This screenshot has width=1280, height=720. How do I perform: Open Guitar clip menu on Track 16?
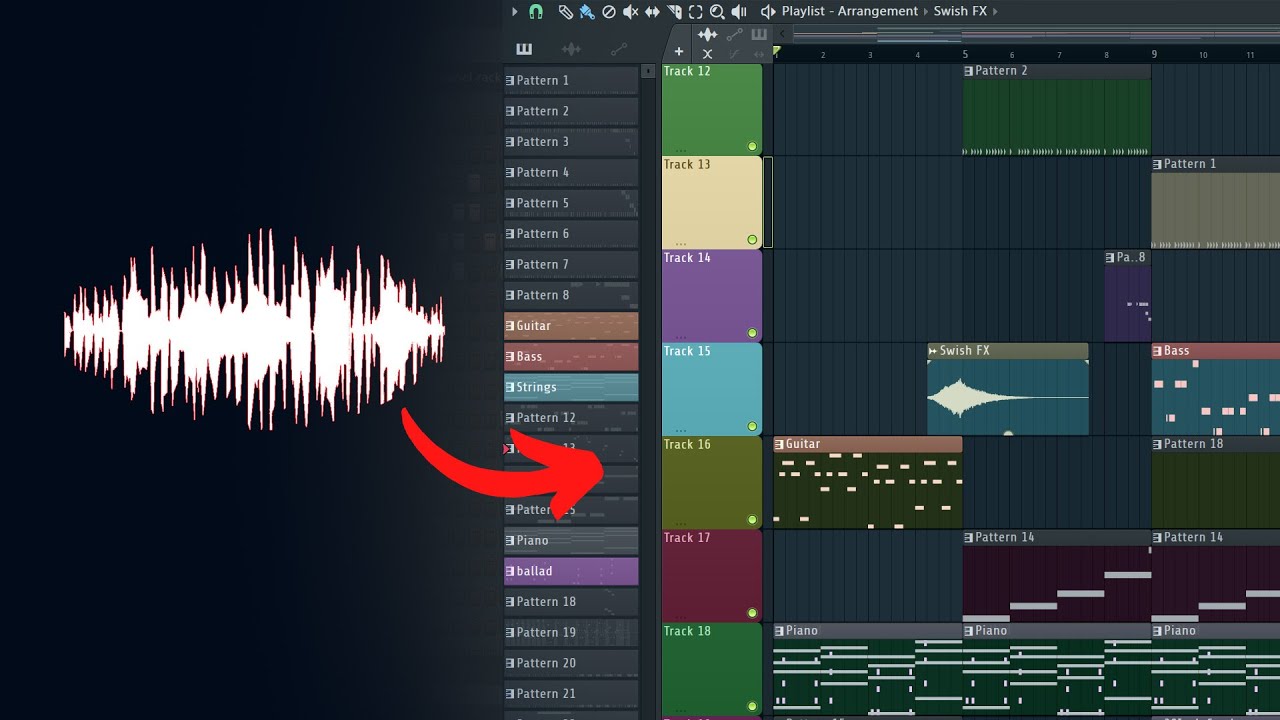point(780,444)
